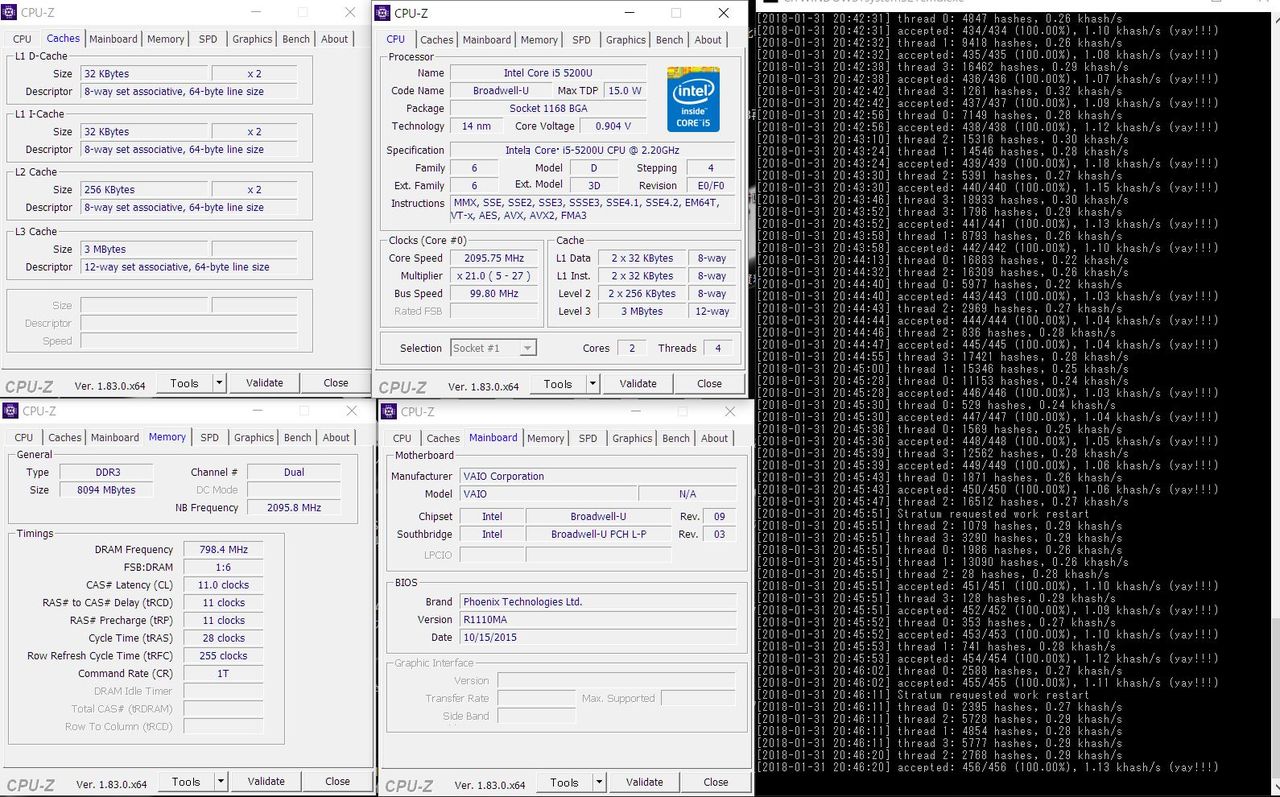Click the memory Size value 8094 MBytes
This screenshot has height=797, width=1280.
(105, 490)
